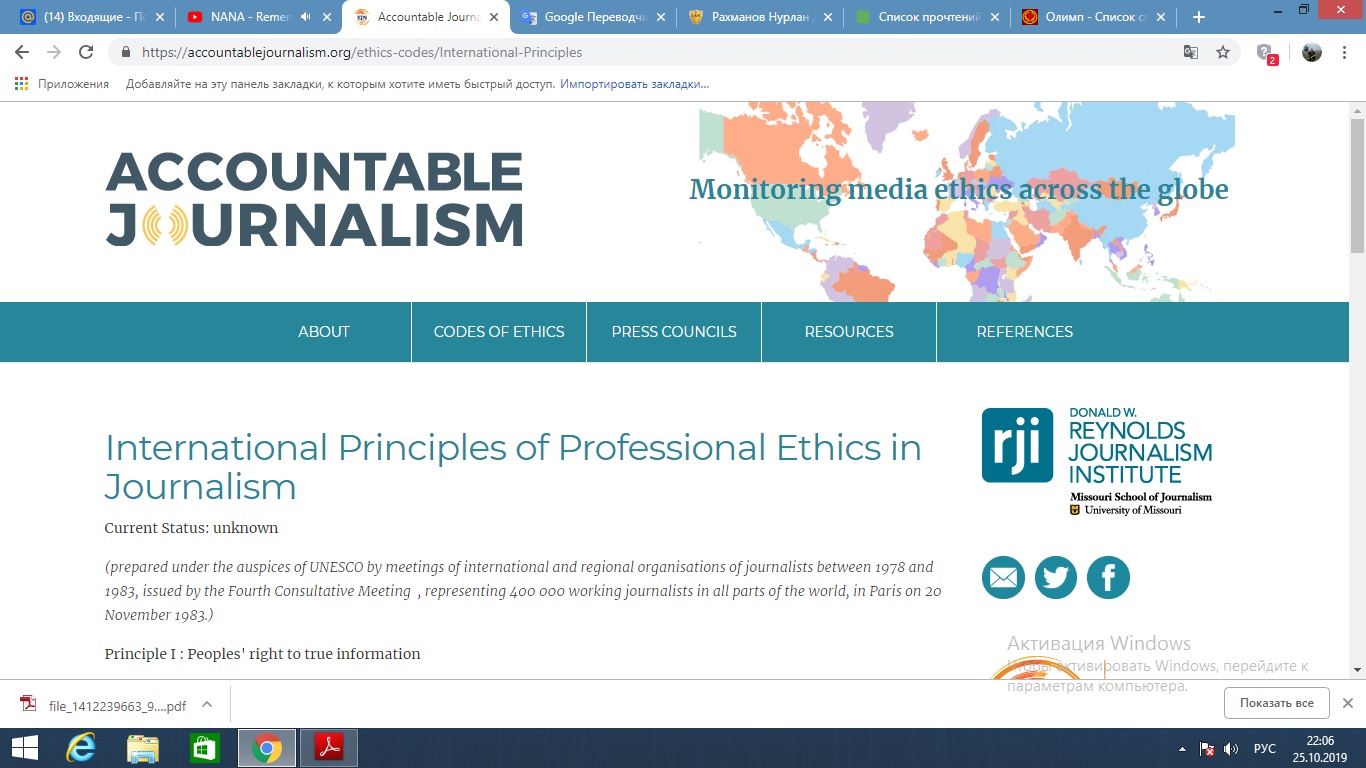This screenshot has width=1366, height=768.
Task: Reload the page with the refresh icon
Action: pyautogui.click(x=86, y=52)
